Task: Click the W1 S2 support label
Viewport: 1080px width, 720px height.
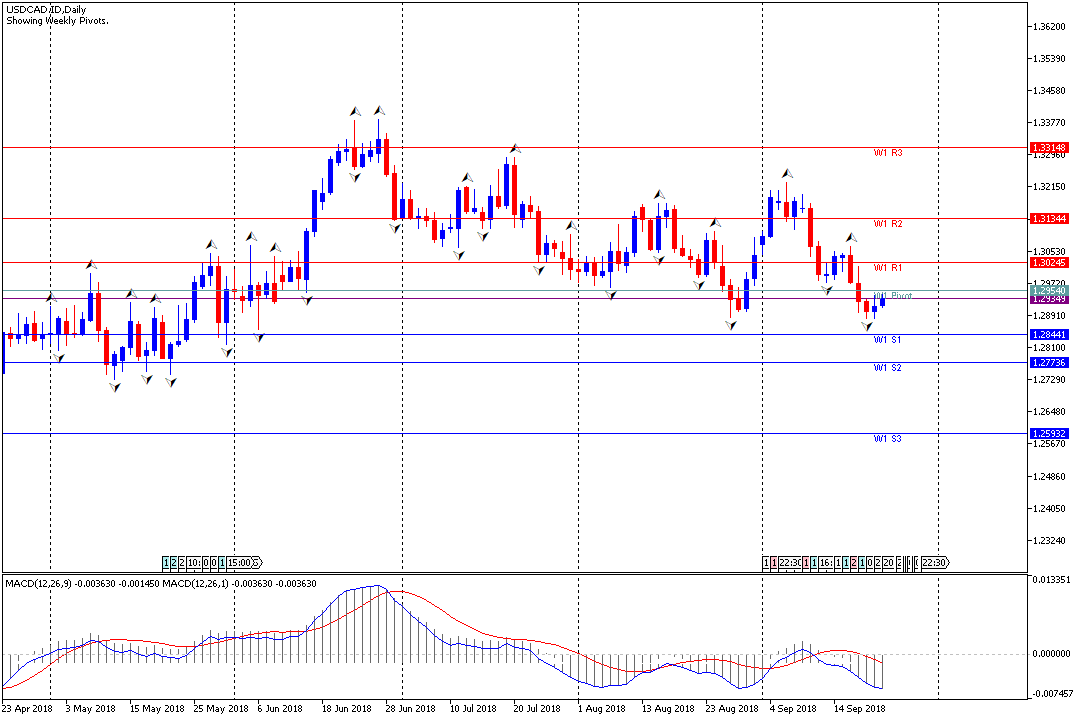Action: coord(887,368)
